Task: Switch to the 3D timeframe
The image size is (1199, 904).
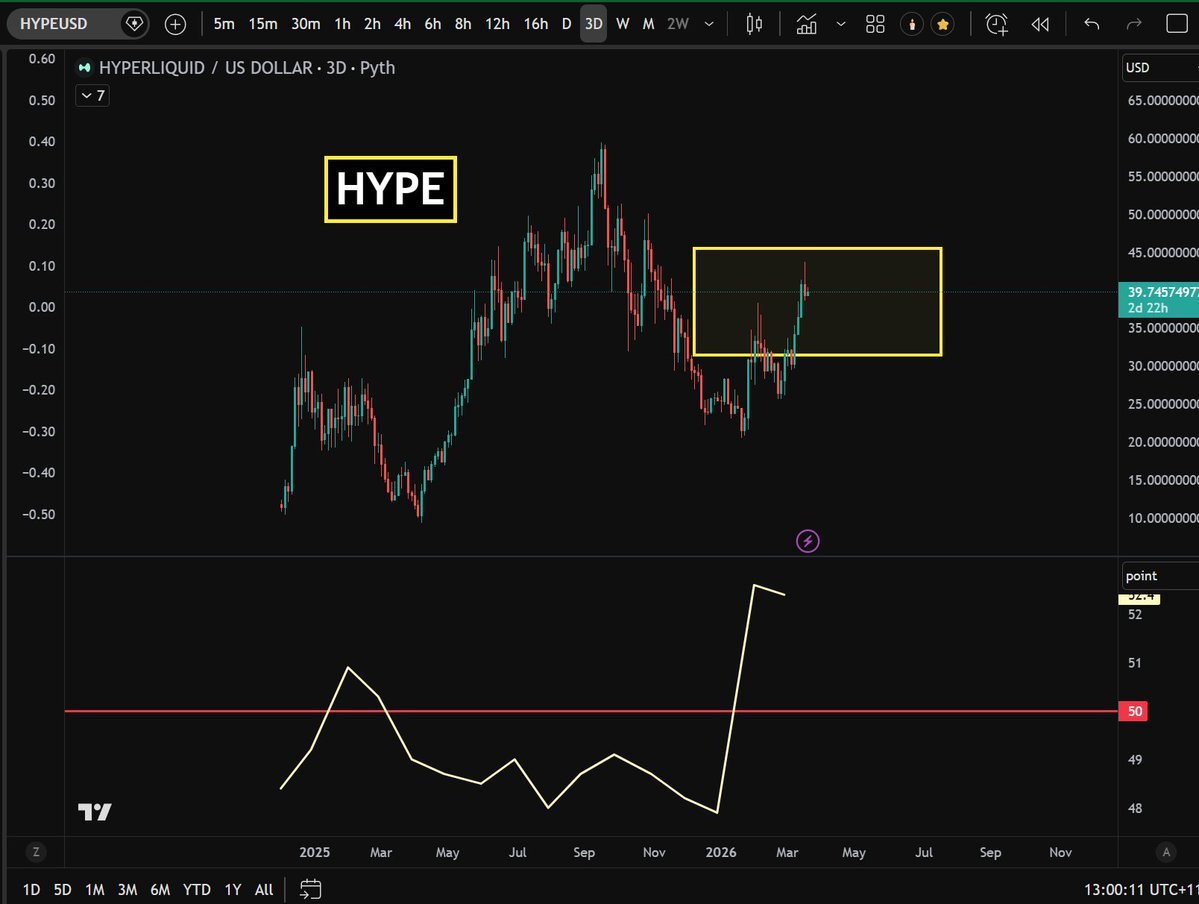Action: pos(593,23)
